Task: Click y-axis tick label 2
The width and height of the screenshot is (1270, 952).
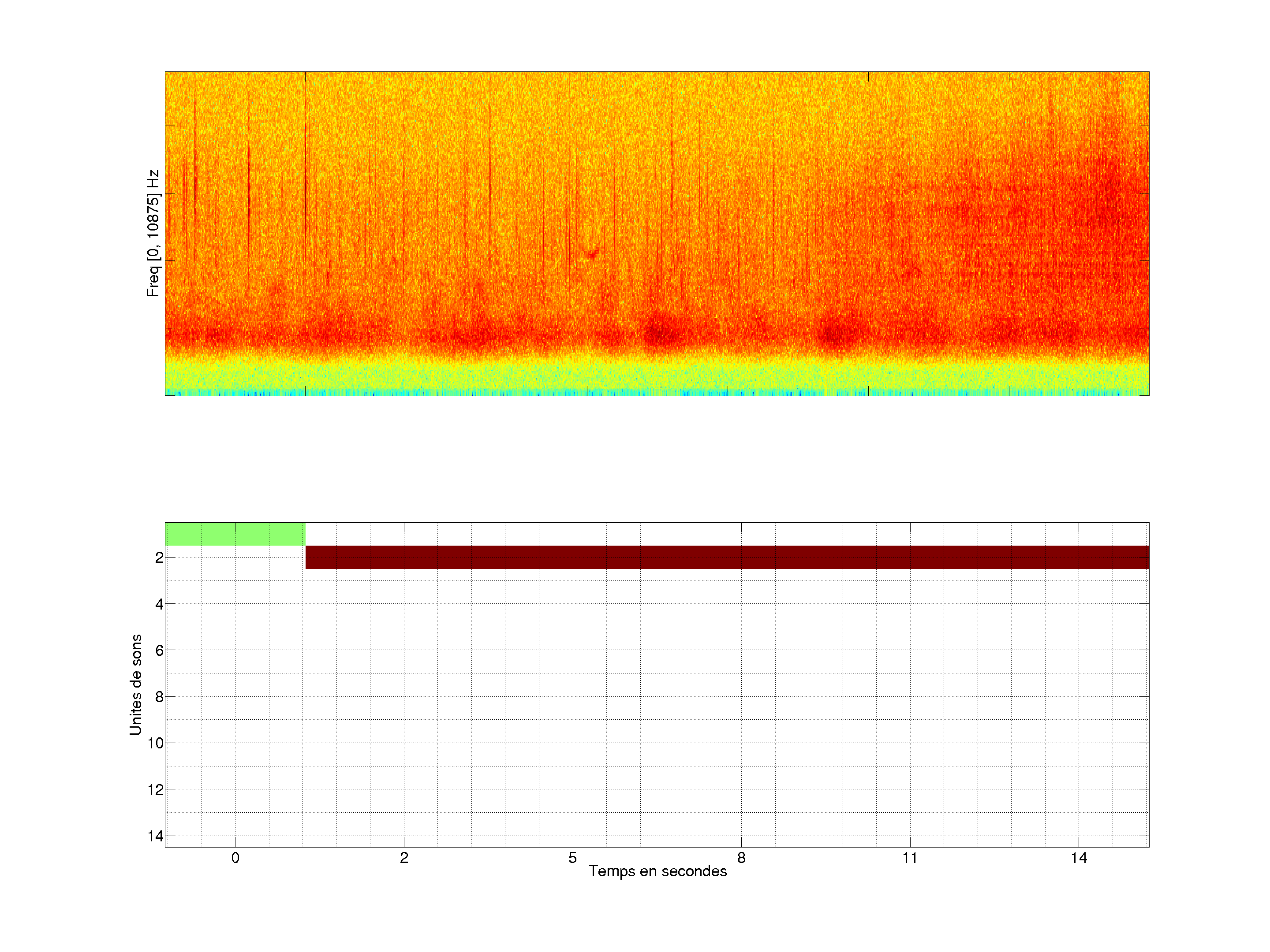Action: click(159, 558)
